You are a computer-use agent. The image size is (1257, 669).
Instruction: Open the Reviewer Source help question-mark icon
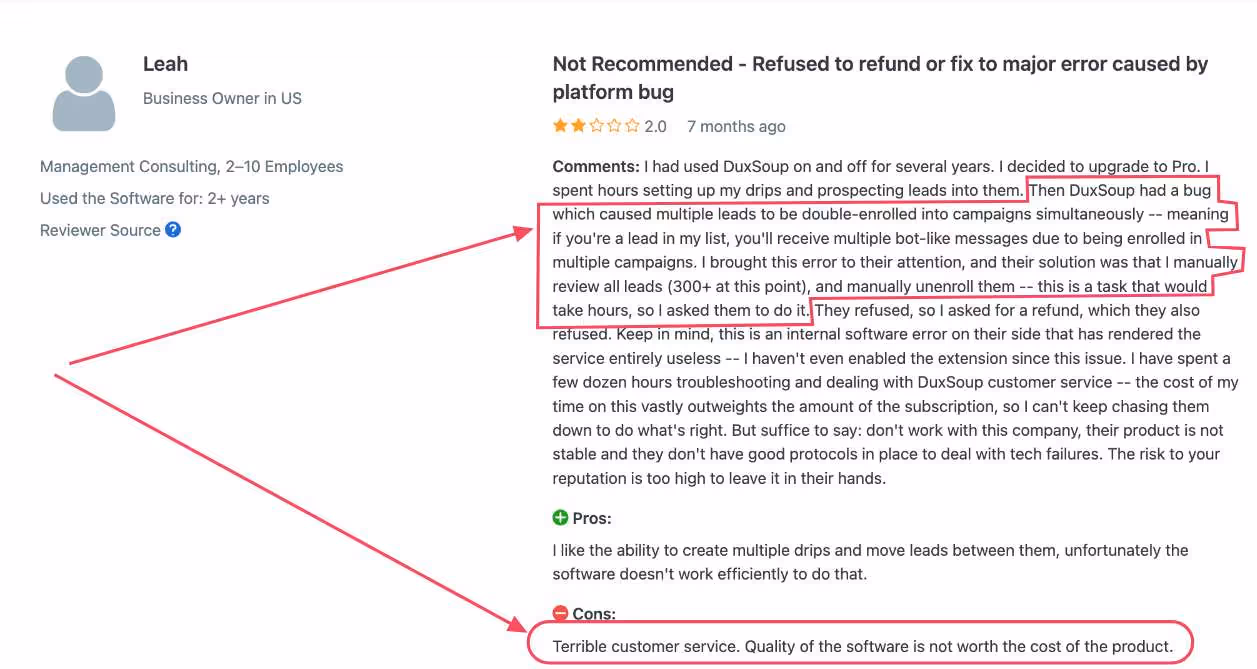(175, 230)
